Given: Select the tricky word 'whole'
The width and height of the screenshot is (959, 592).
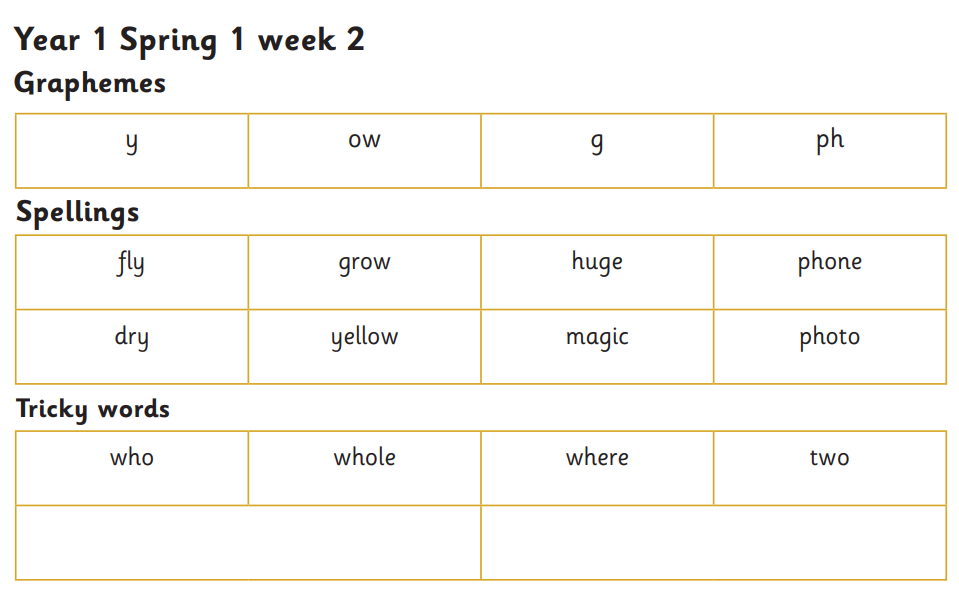Looking at the screenshot, I should click(364, 458).
